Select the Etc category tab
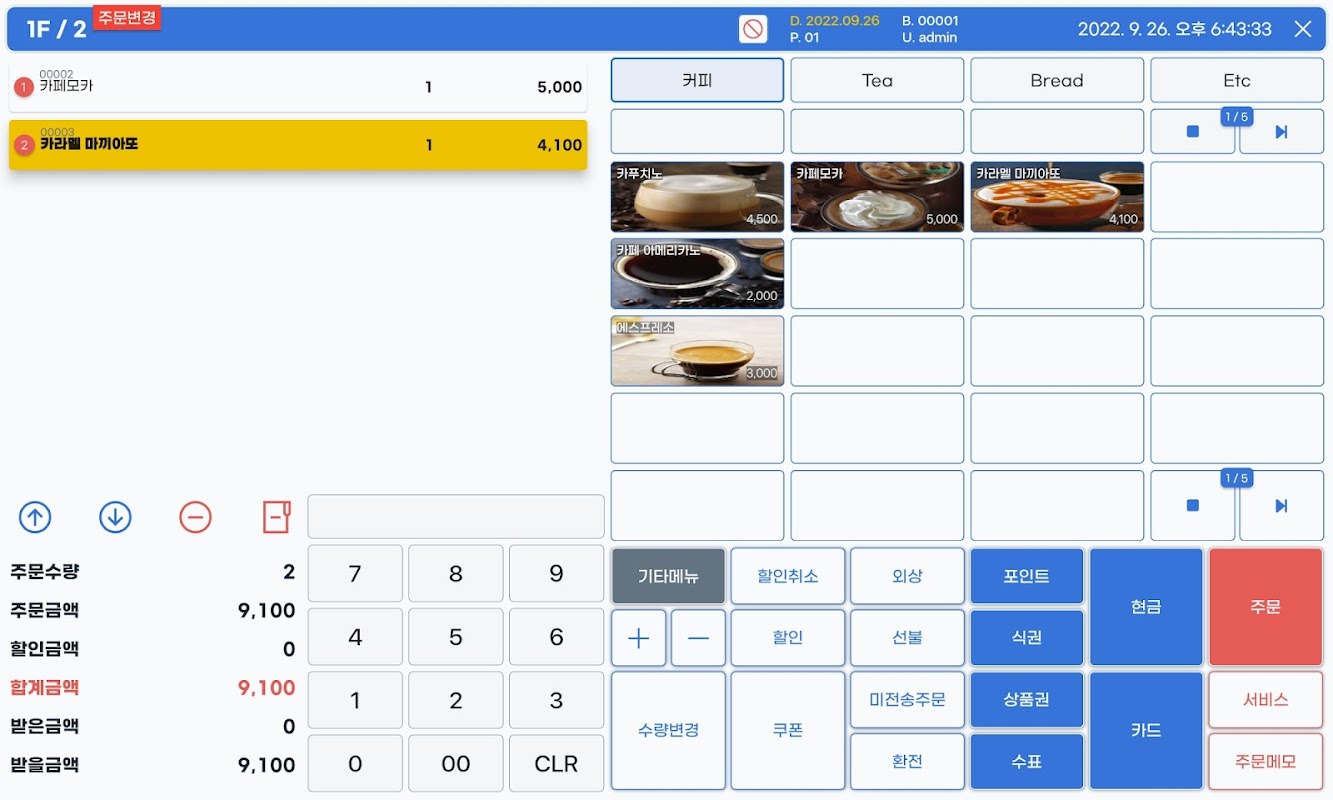Viewport: 1333px width, 800px height. coord(1237,80)
